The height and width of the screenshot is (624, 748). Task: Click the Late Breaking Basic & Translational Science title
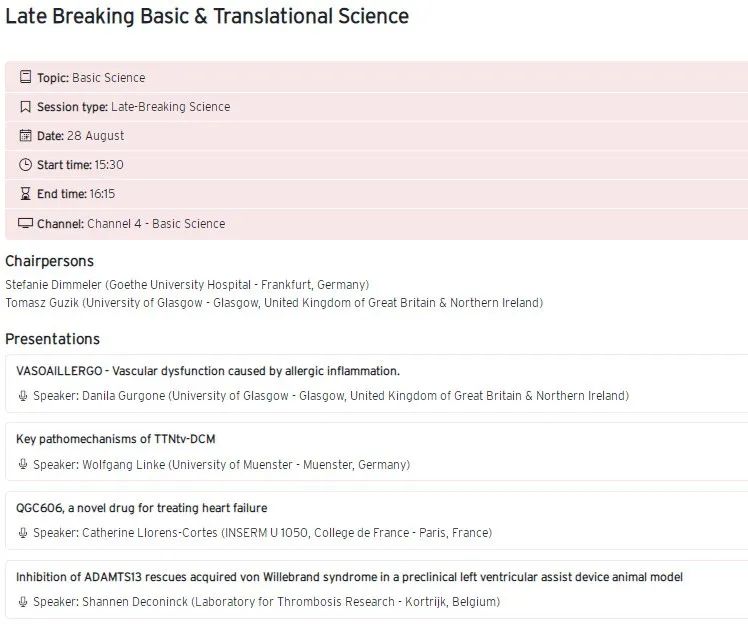(x=207, y=17)
